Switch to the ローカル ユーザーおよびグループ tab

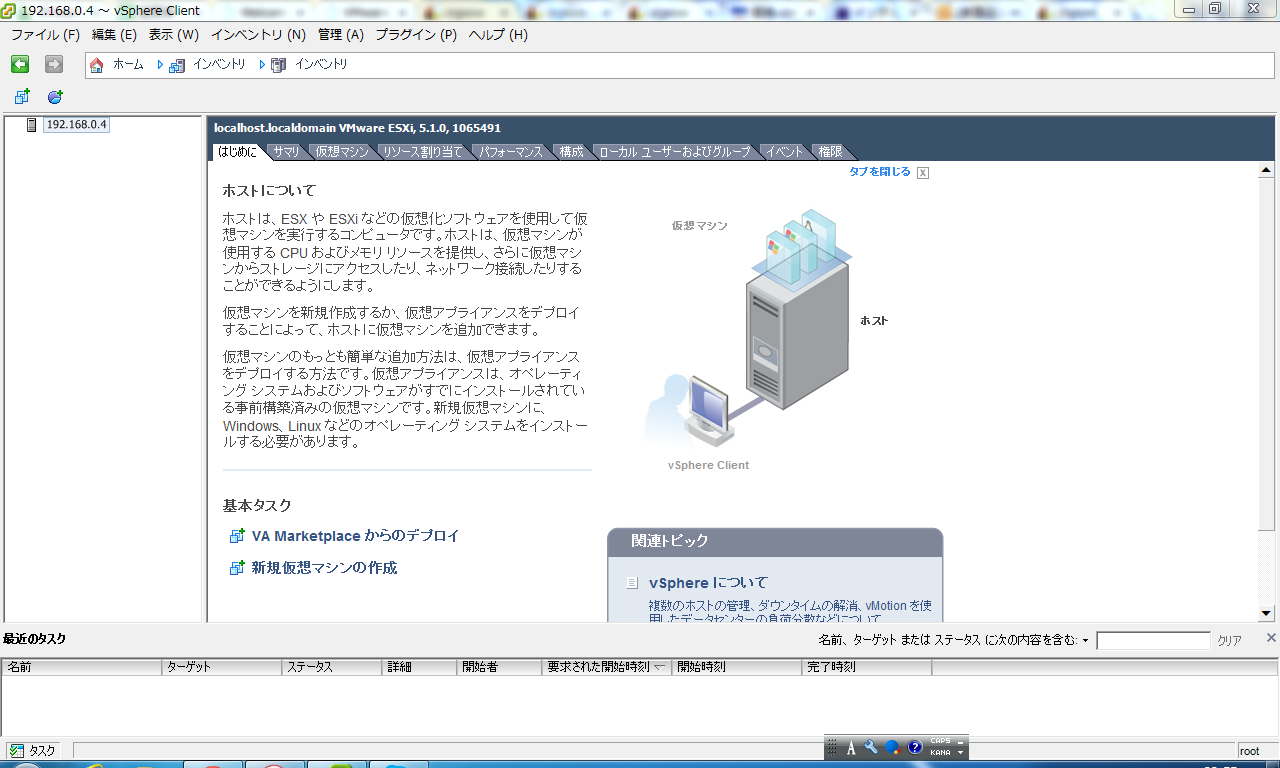(675, 152)
